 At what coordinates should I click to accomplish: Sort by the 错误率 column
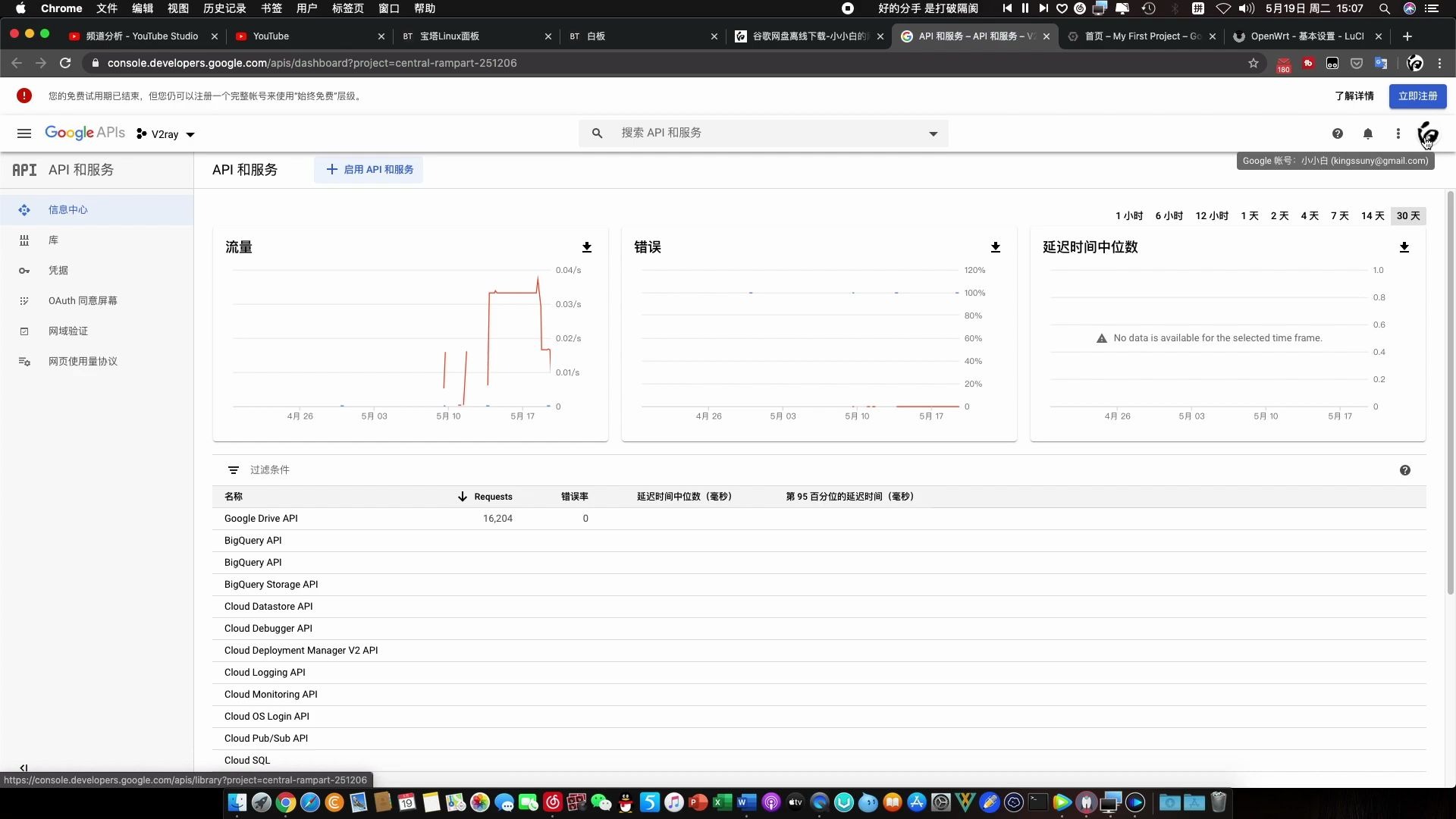tap(574, 497)
